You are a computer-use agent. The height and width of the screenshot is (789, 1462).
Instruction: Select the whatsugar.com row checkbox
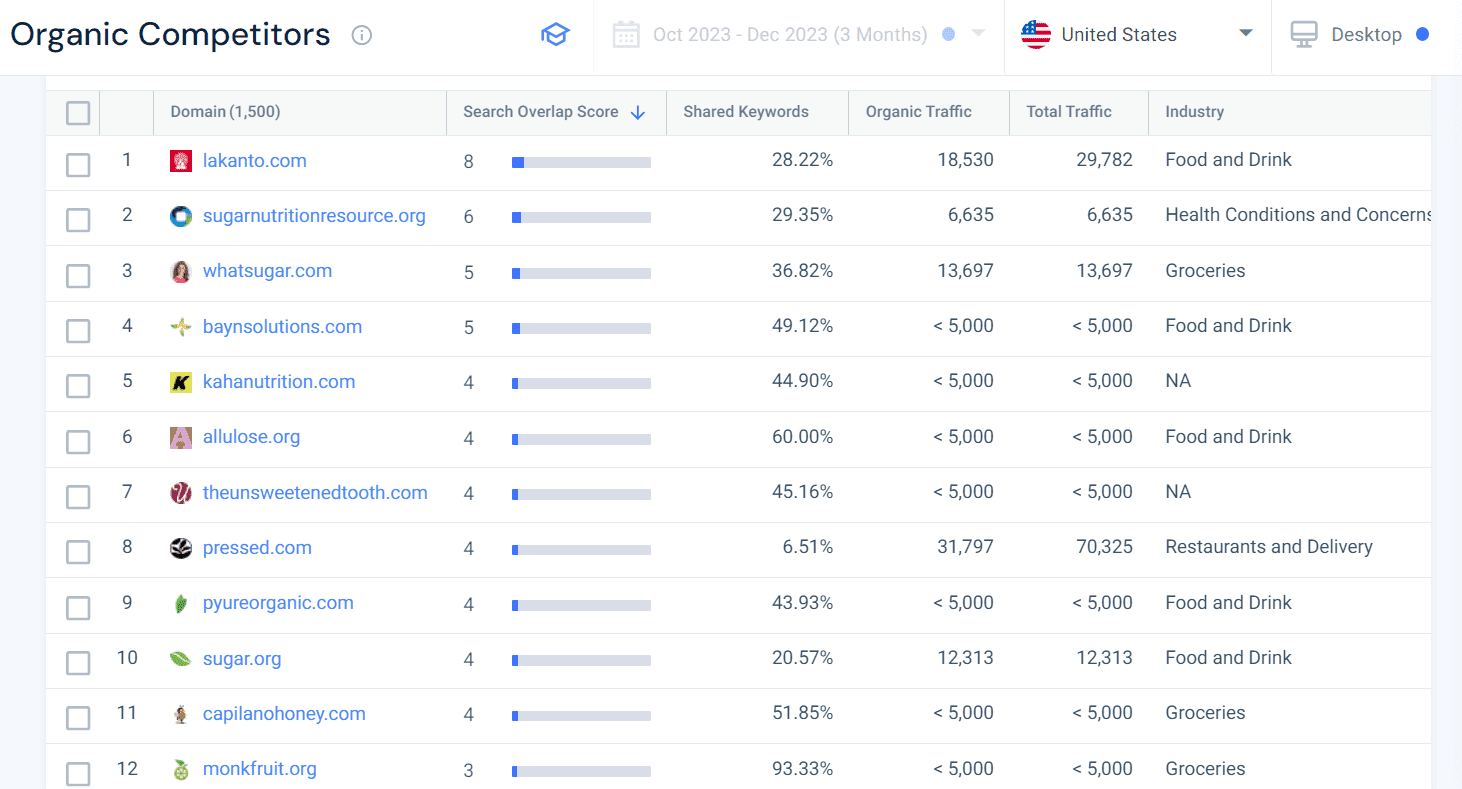[78, 276]
